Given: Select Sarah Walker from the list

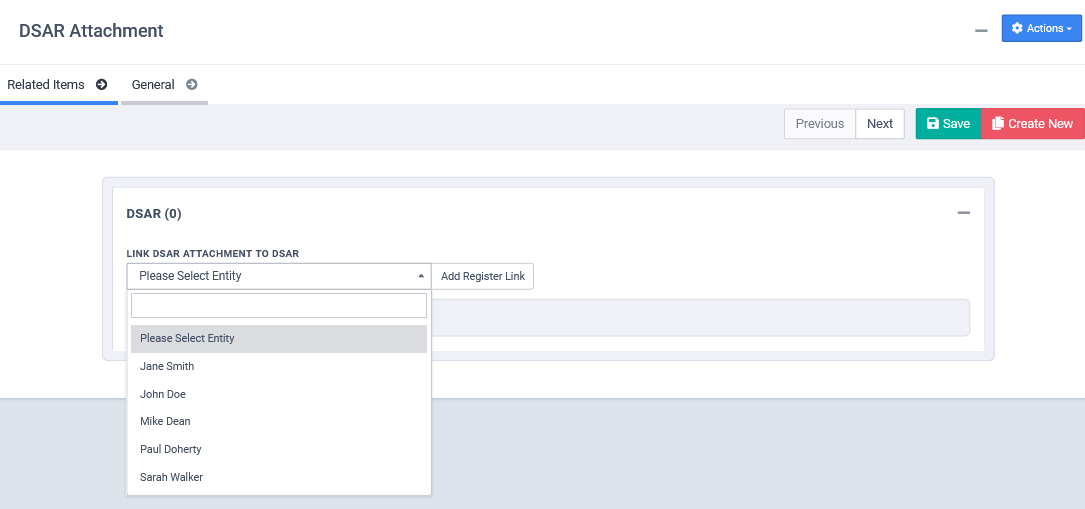Looking at the screenshot, I should 279,477.
